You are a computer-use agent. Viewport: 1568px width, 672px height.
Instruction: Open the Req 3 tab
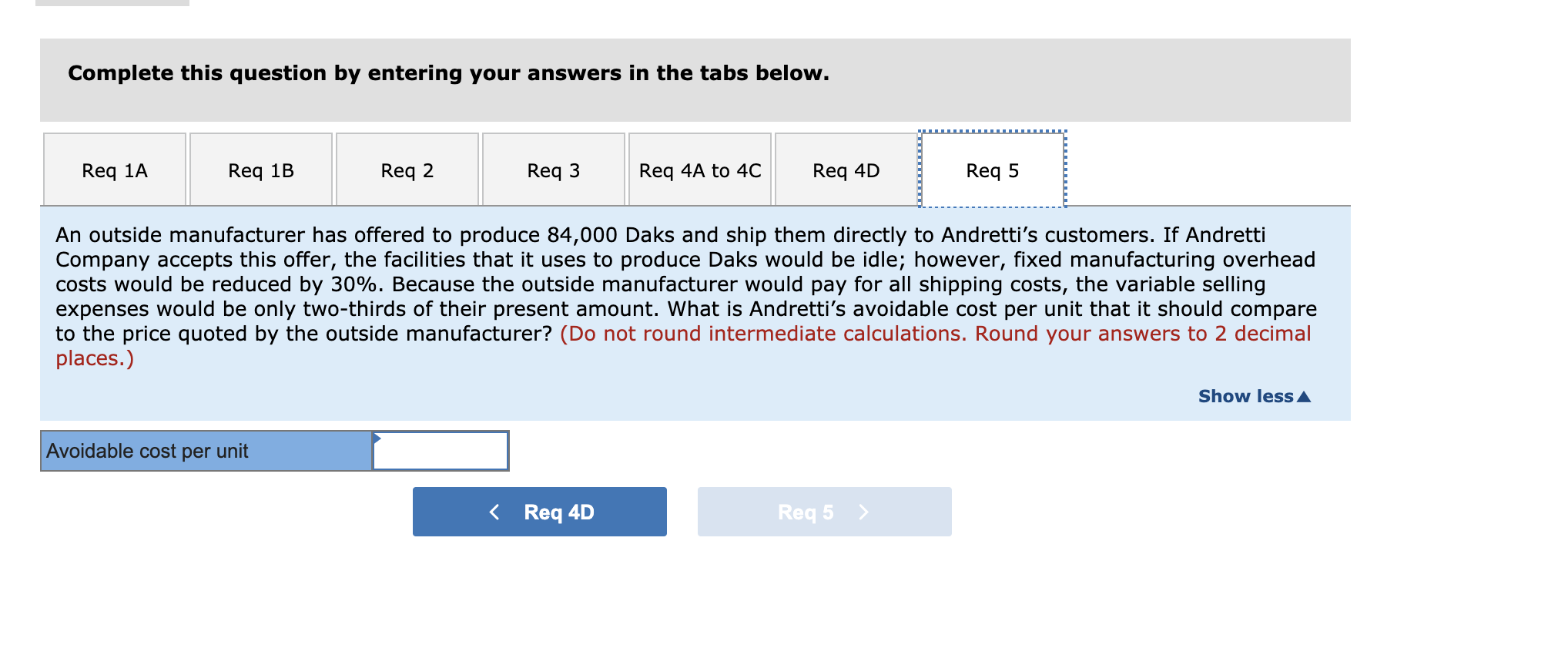point(553,170)
